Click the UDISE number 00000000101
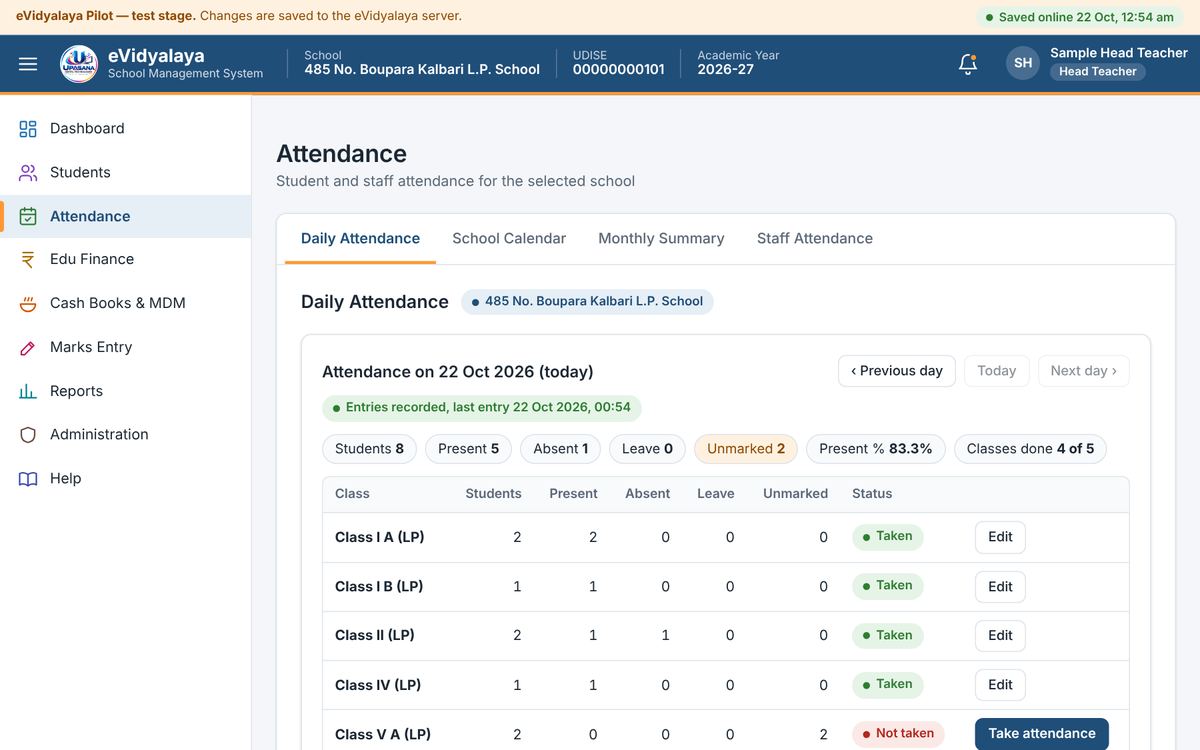Image resolution: width=1200 pixels, height=750 pixels. 619,70
